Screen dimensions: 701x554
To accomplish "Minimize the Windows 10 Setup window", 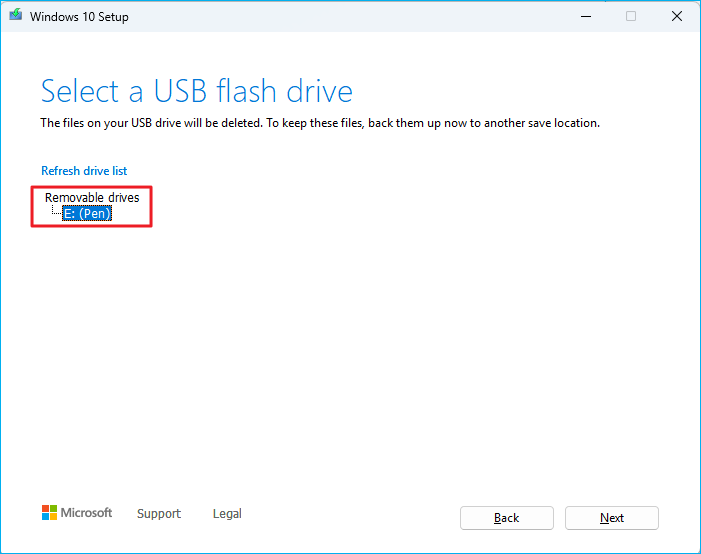I will click(x=585, y=16).
